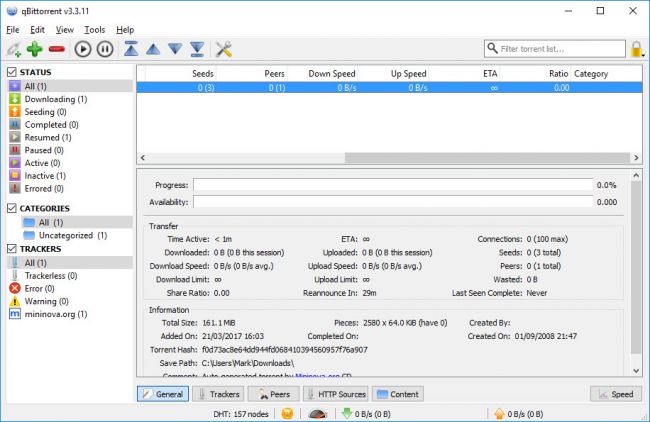
Task: Select Uncategorized (1) in categories list
Action: pyautogui.click(x=72, y=235)
